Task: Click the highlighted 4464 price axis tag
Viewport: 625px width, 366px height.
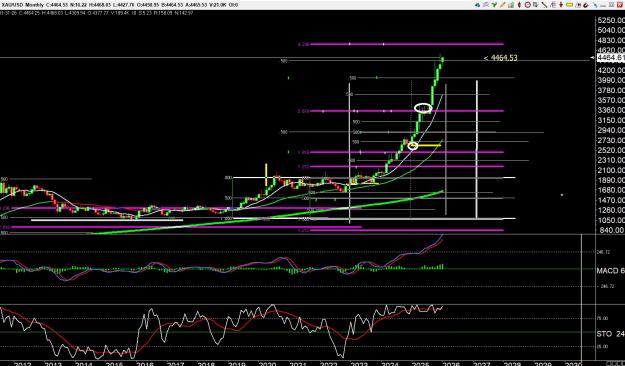Action: tap(610, 58)
